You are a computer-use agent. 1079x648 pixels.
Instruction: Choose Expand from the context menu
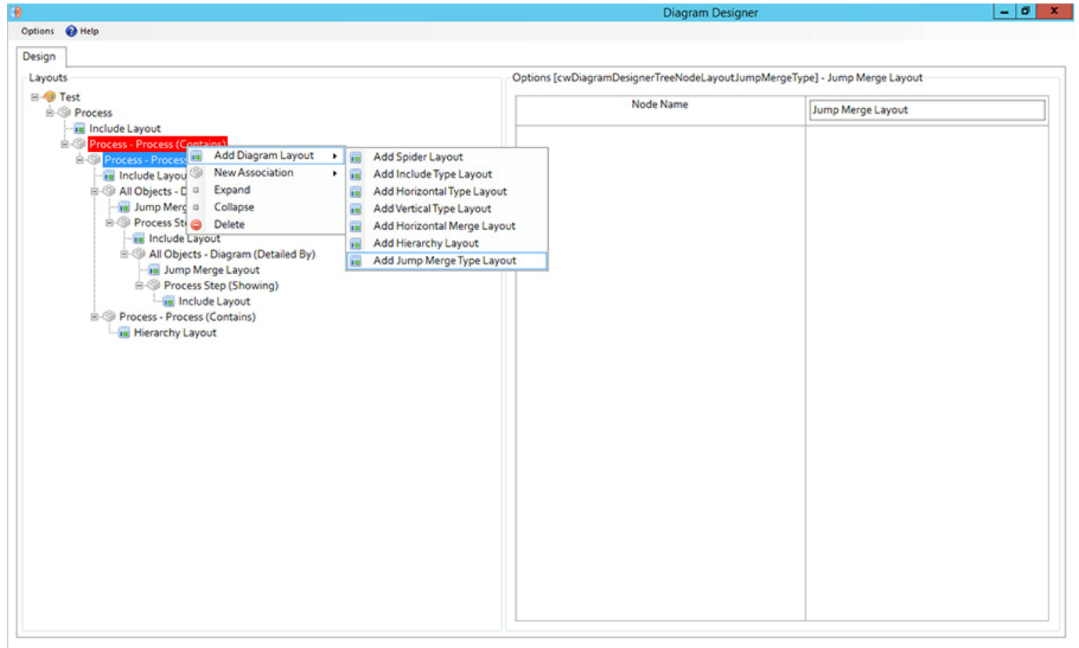coord(232,190)
